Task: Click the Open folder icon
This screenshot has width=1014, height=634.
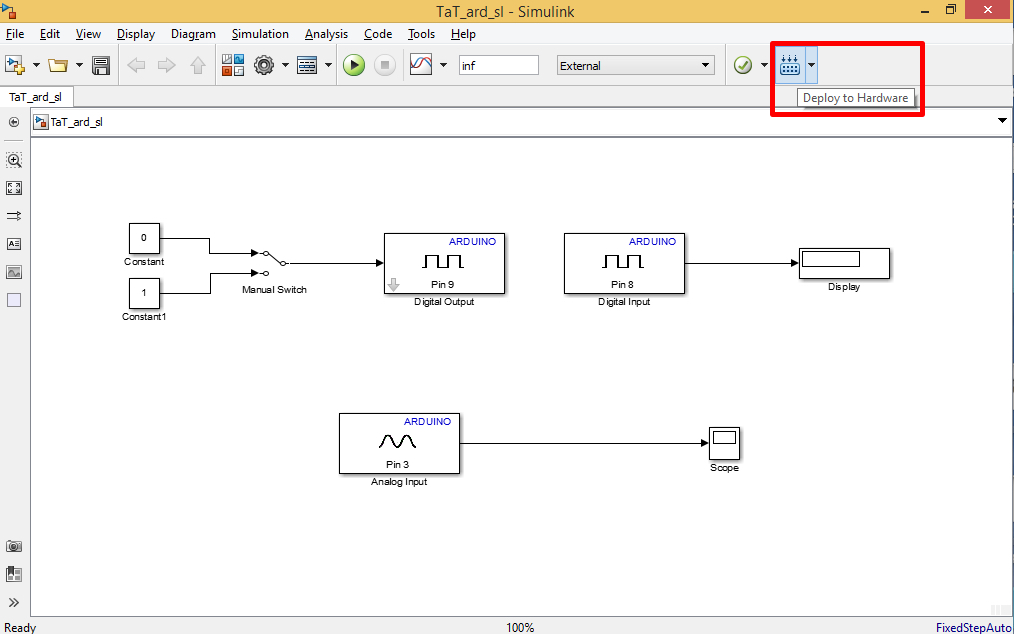Action: coord(58,65)
